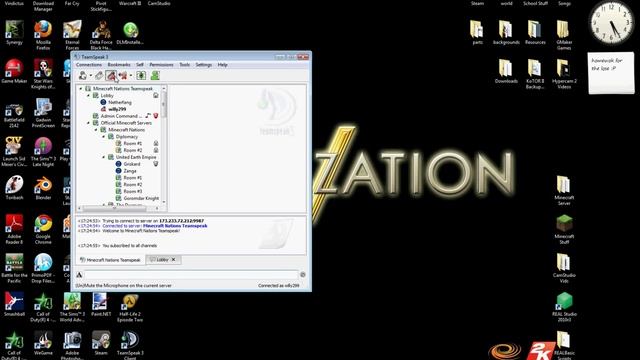Open the Half-Life 2 Episode Two desktop icon
640x360 pixels.
[130, 308]
